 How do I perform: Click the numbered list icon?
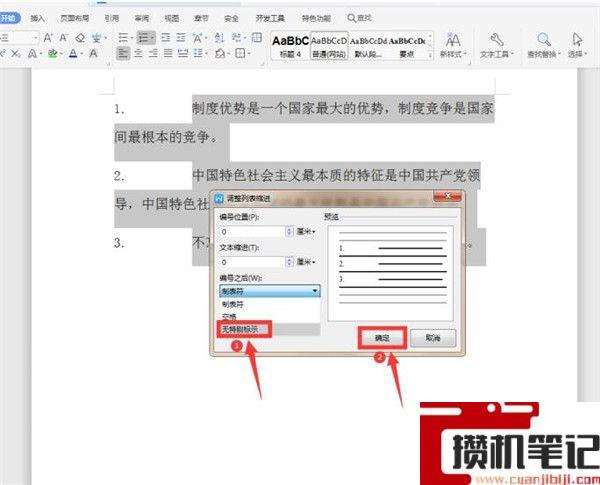143,38
